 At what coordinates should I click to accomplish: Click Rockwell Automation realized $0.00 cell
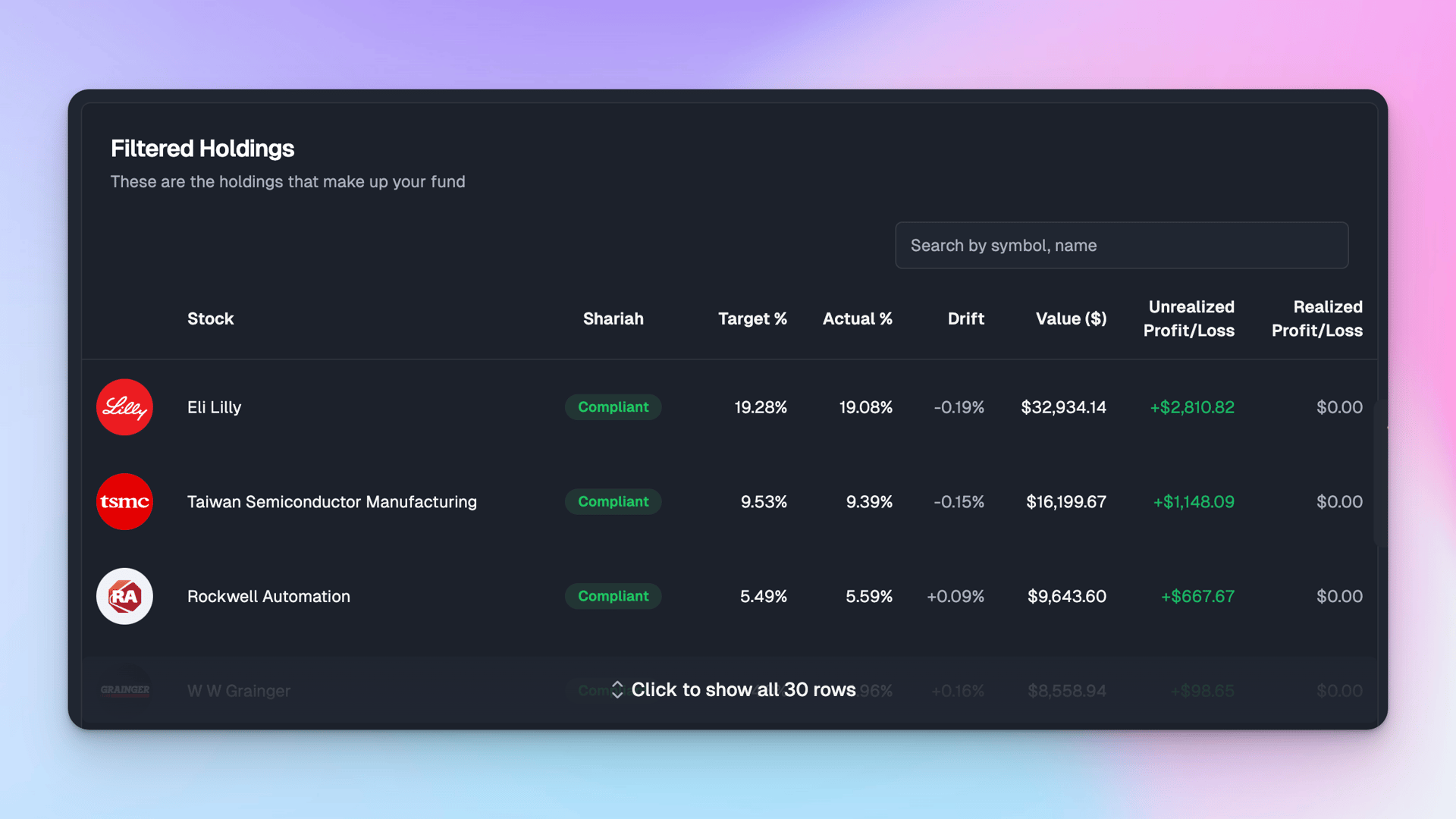[1339, 596]
